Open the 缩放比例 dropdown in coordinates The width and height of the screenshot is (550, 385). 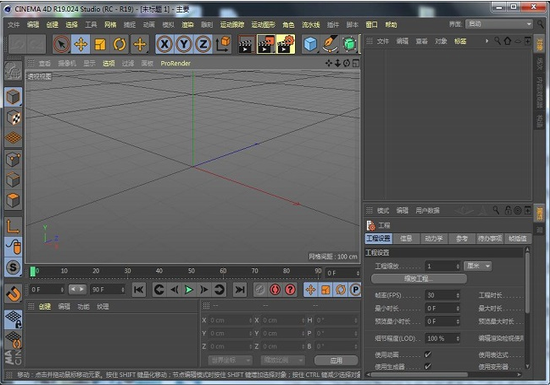282,360
